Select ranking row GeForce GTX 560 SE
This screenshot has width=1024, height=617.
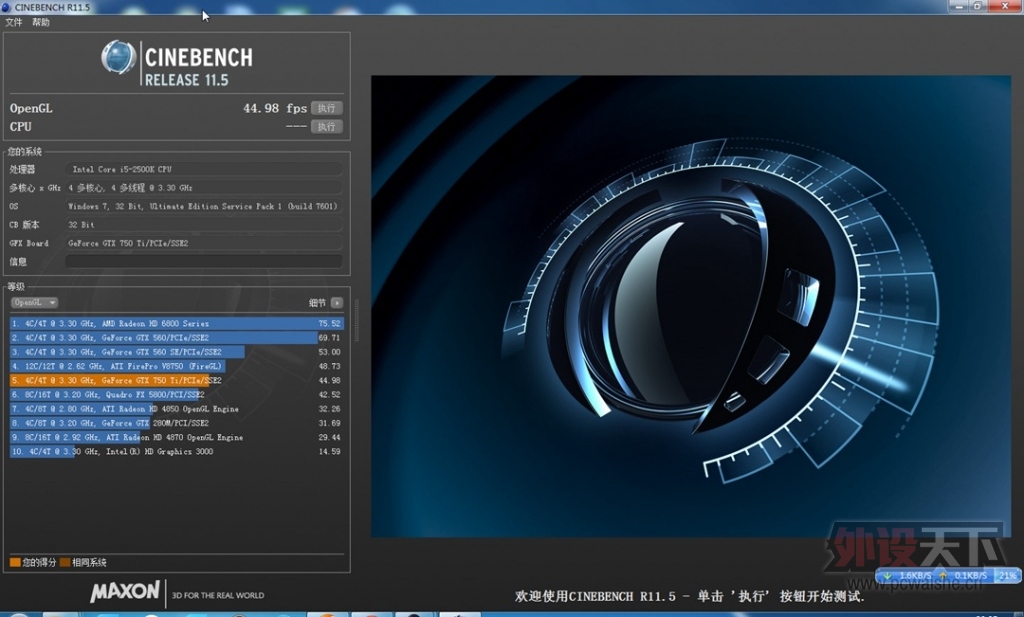coord(176,352)
